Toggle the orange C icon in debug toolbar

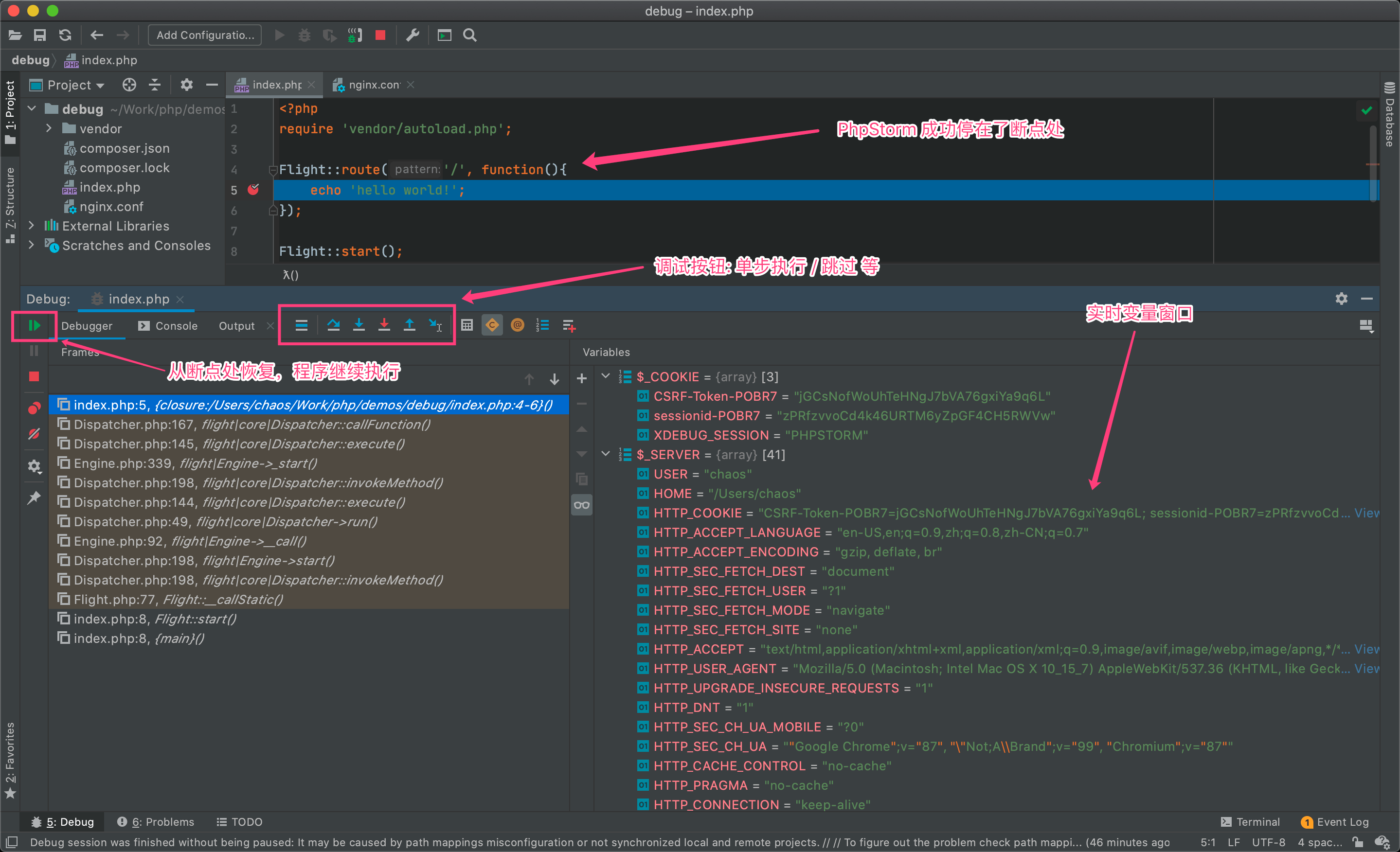(492, 325)
